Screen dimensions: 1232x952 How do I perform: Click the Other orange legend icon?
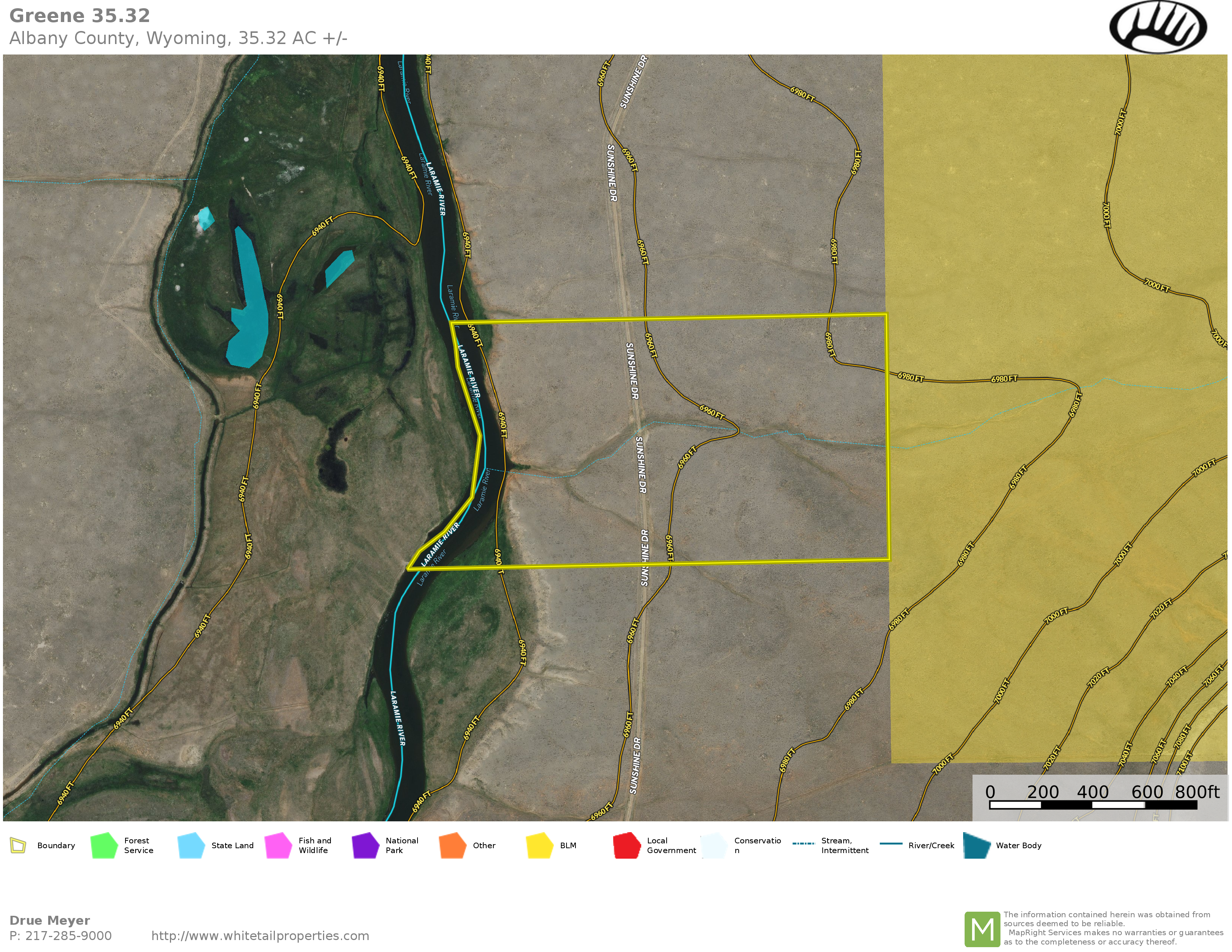(x=452, y=845)
